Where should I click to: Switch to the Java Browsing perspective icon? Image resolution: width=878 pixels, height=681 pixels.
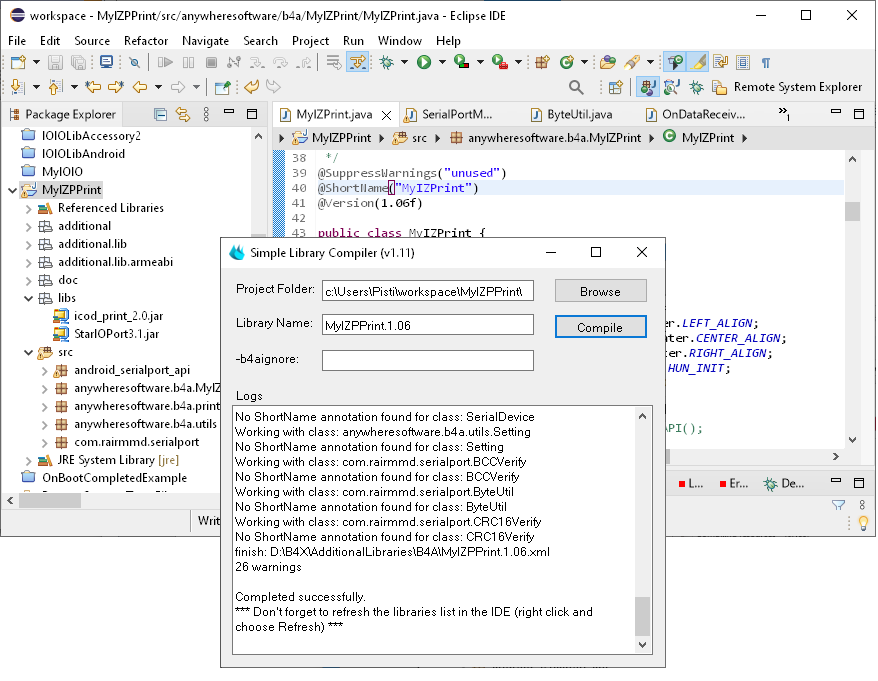671,87
